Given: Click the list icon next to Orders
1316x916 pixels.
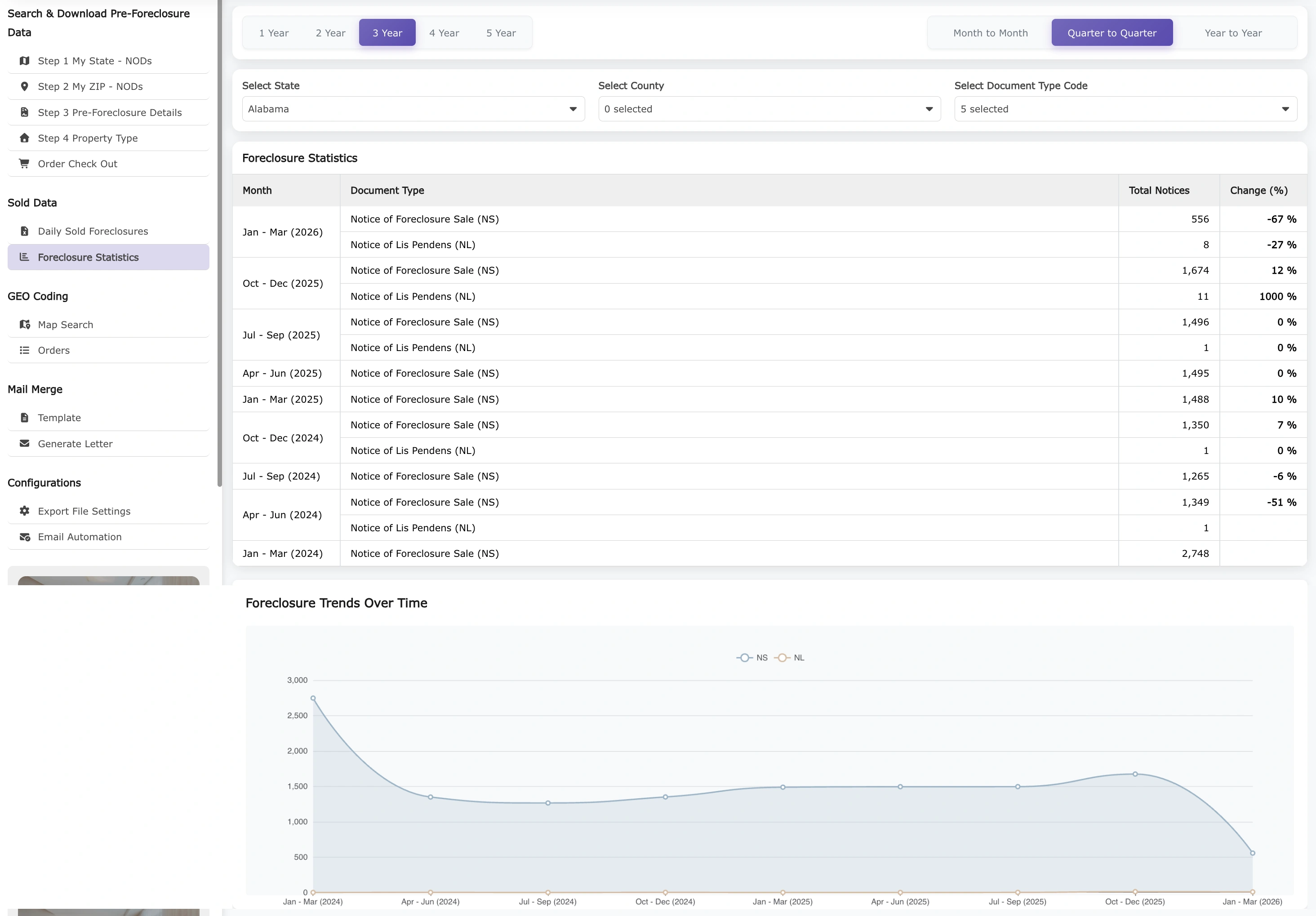Looking at the screenshot, I should [24, 350].
